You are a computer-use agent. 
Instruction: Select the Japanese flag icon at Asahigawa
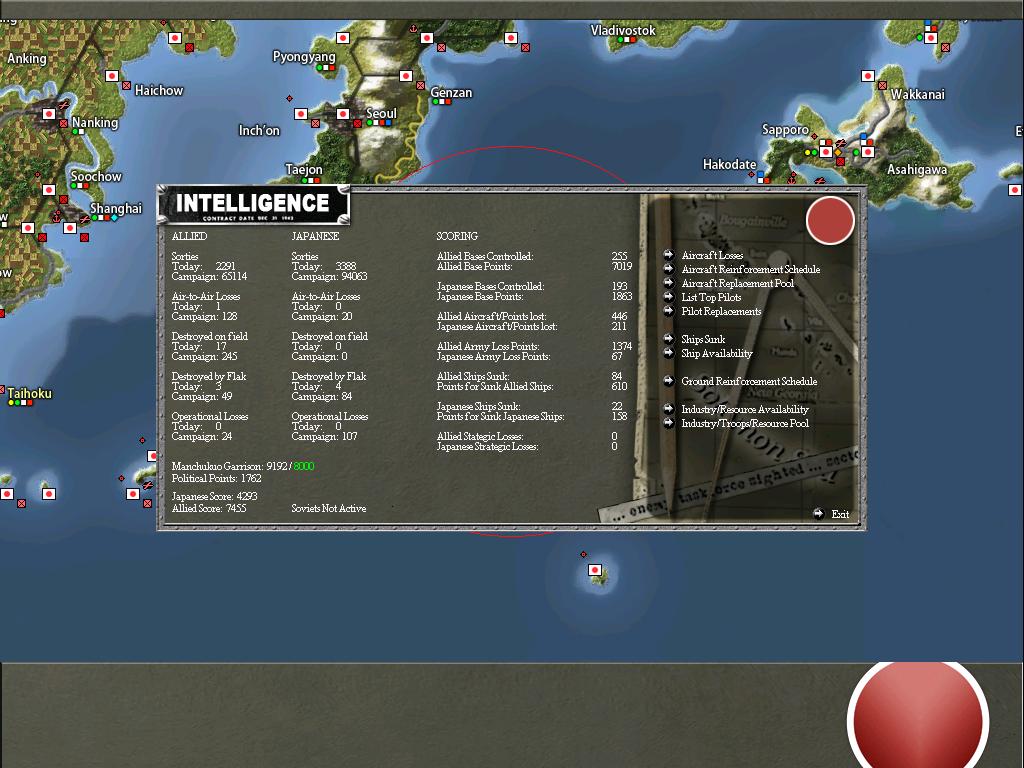click(x=868, y=152)
